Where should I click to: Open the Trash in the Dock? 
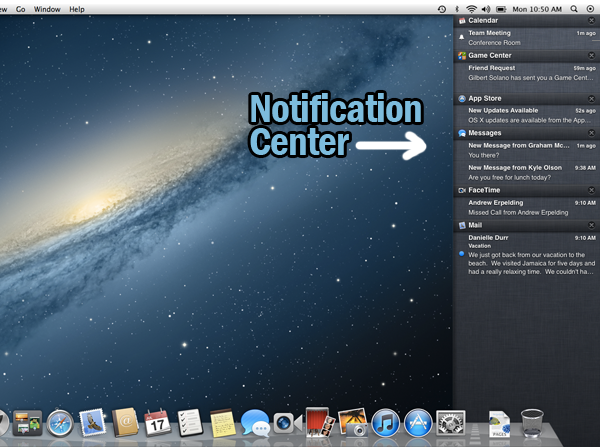[x=532, y=423]
